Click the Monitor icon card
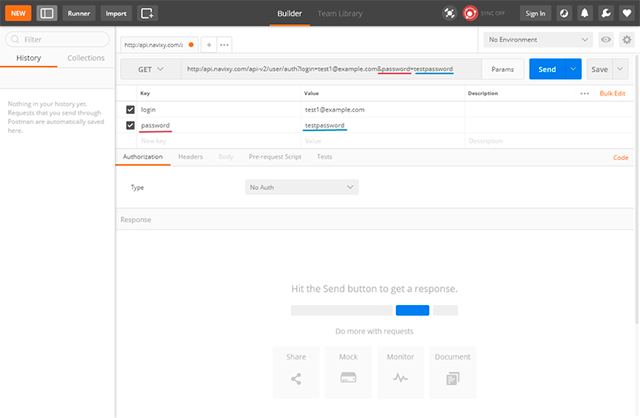 [x=400, y=372]
